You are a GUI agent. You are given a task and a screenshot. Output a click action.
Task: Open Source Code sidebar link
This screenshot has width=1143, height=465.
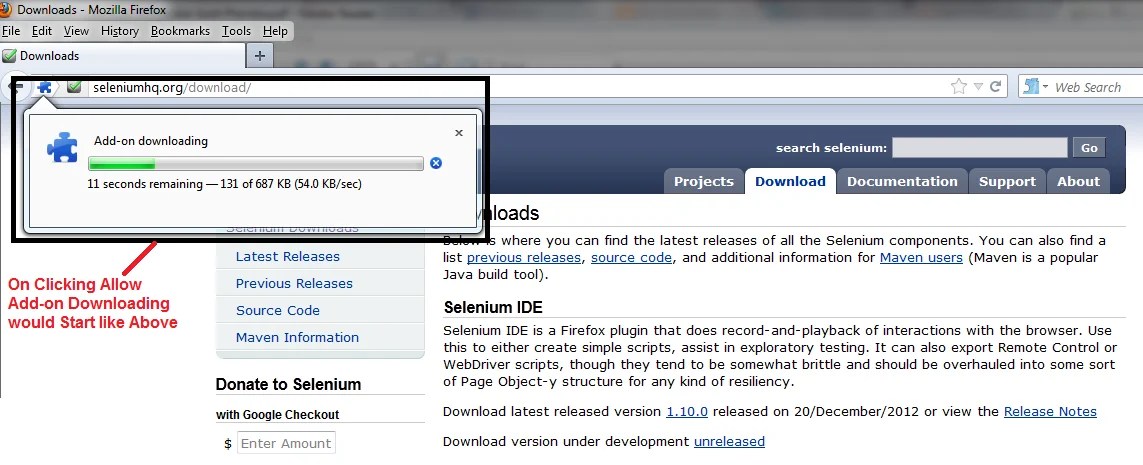(278, 310)
